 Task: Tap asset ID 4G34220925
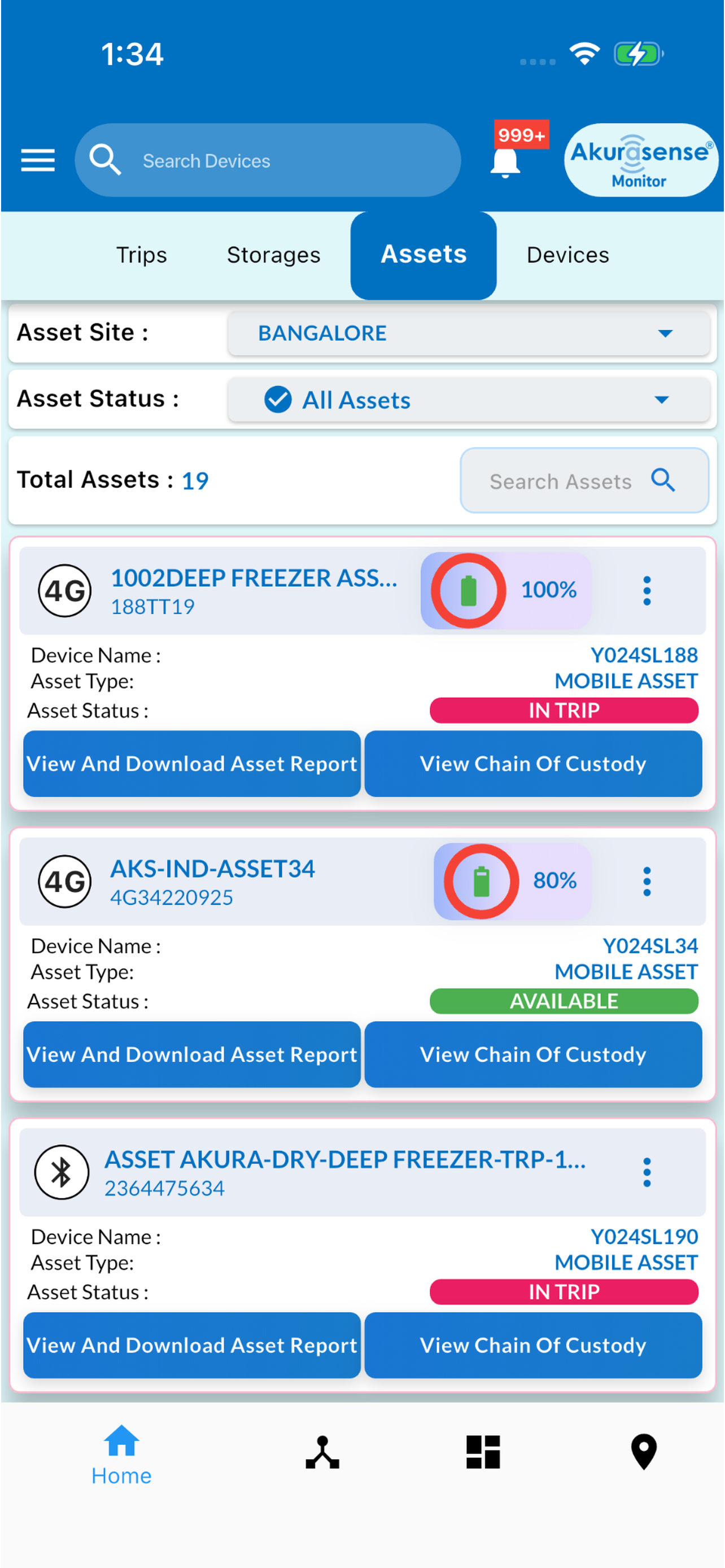(x=172, y=897)
